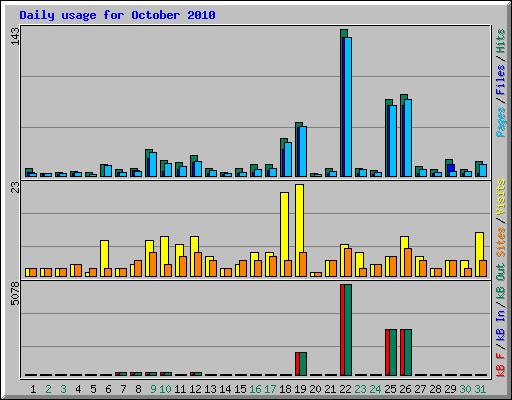The width and height of the screenshot is (512, 400).
Task: Click day 28 on the x-axis
Action: [435, 389]
